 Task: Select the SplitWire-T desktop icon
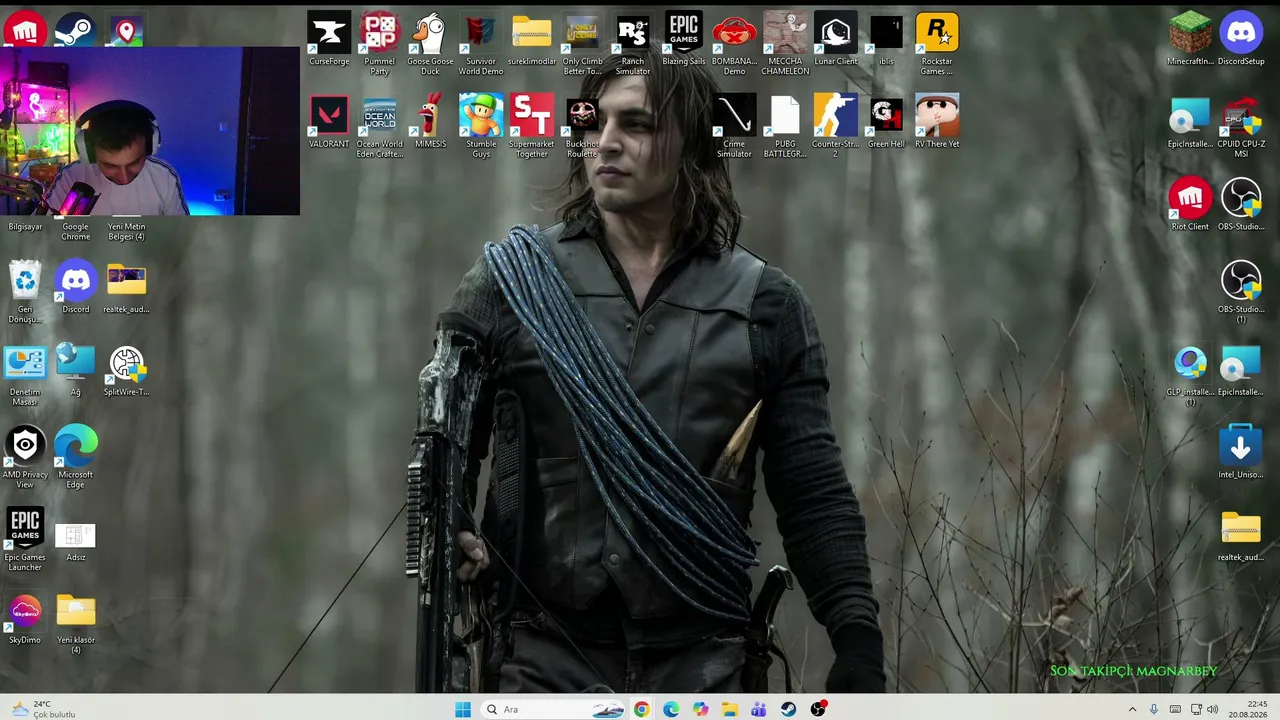(126, 371)
